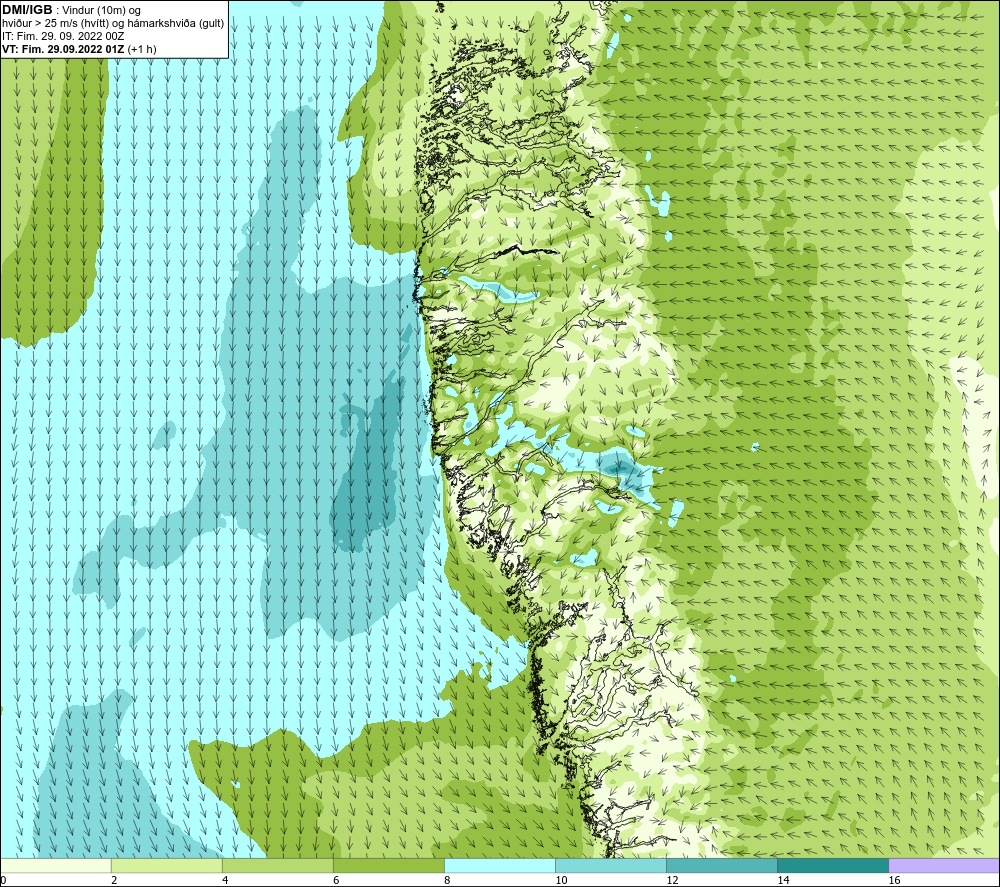Viewport: 1000px width, 887px height.
Task: Click the legend label '10'
Action: [561, 880]
